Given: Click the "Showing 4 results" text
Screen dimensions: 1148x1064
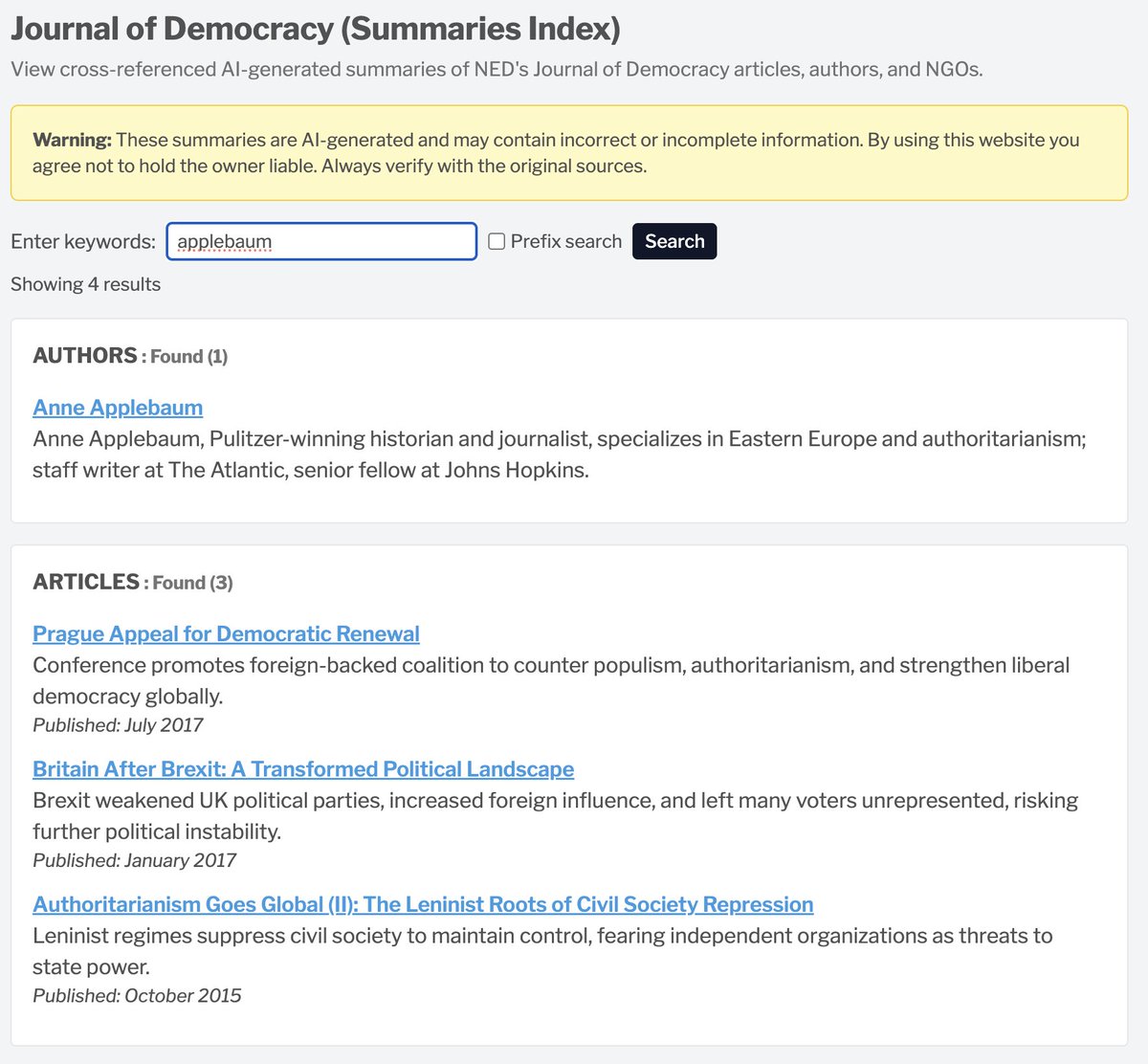Looking at the screenshot, I should (x=86, y=284).
